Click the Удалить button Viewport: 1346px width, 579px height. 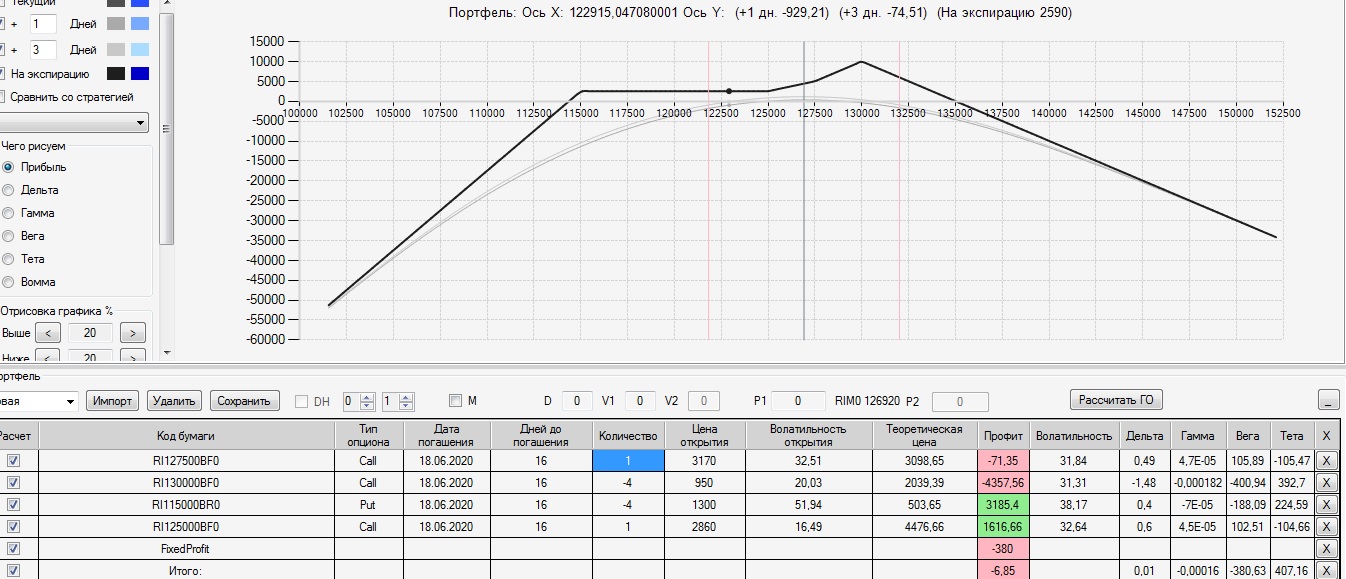[174, 401]
